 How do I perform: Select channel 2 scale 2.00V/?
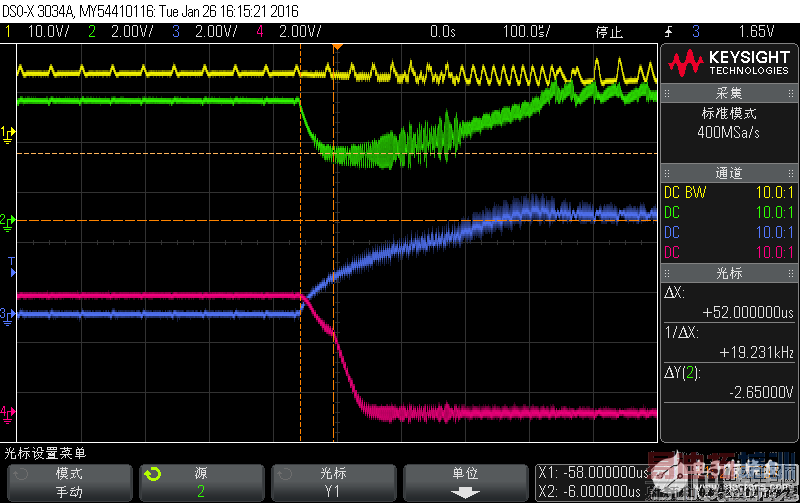pos(132,32)
